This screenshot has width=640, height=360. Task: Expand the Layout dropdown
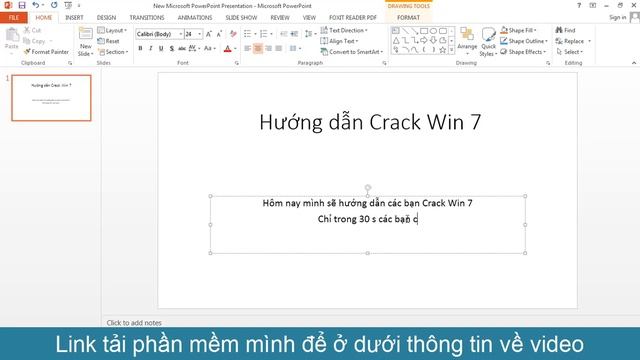click(112, 30)
